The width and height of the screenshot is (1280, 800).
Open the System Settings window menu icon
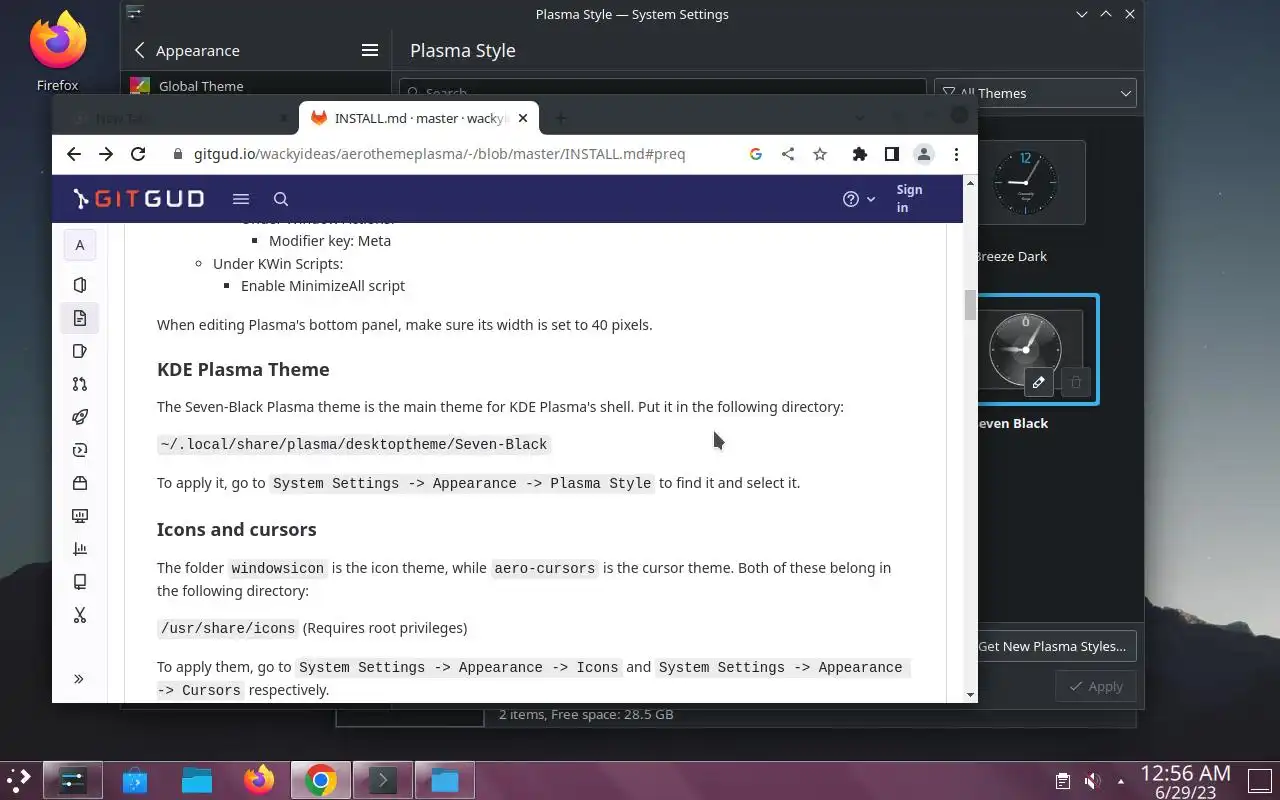(135, 14)
